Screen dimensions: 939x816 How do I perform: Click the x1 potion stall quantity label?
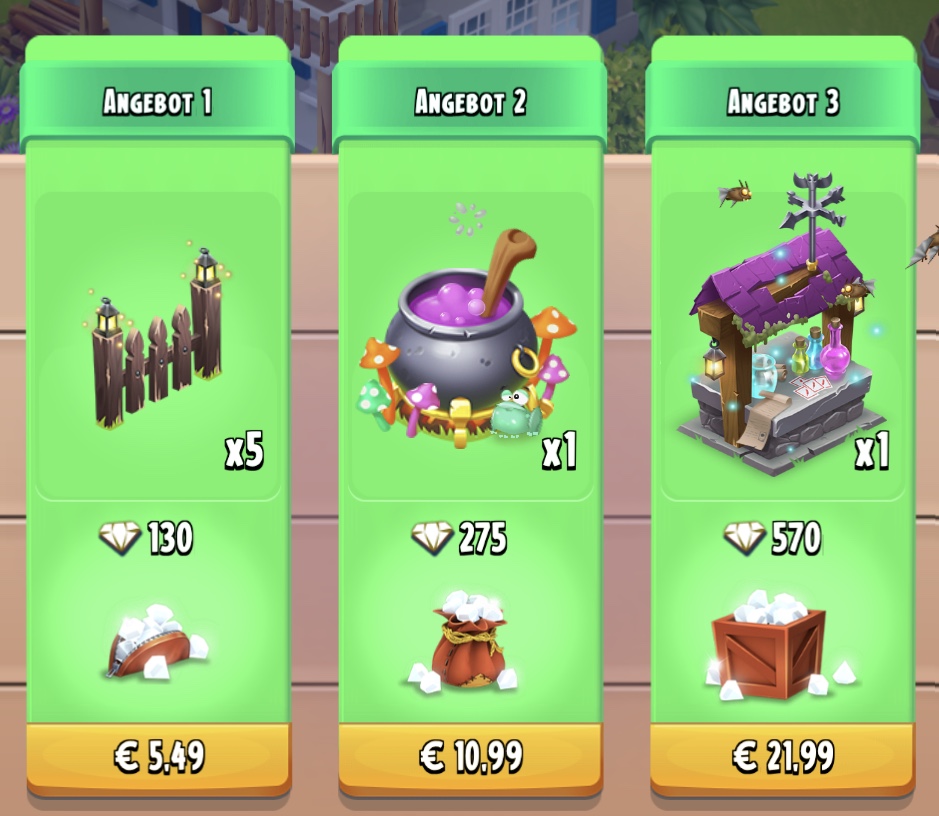click(872, 451)
